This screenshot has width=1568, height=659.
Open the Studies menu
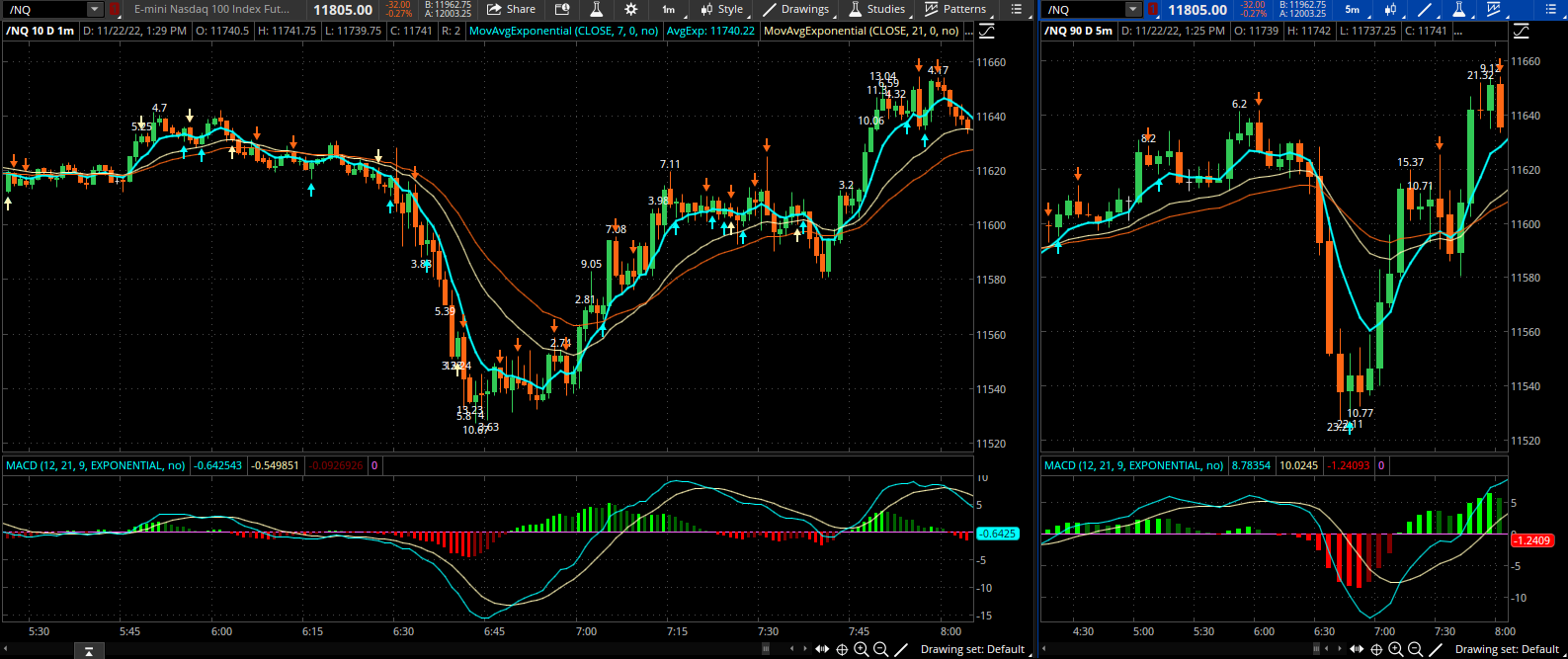[x=877, y=10]
